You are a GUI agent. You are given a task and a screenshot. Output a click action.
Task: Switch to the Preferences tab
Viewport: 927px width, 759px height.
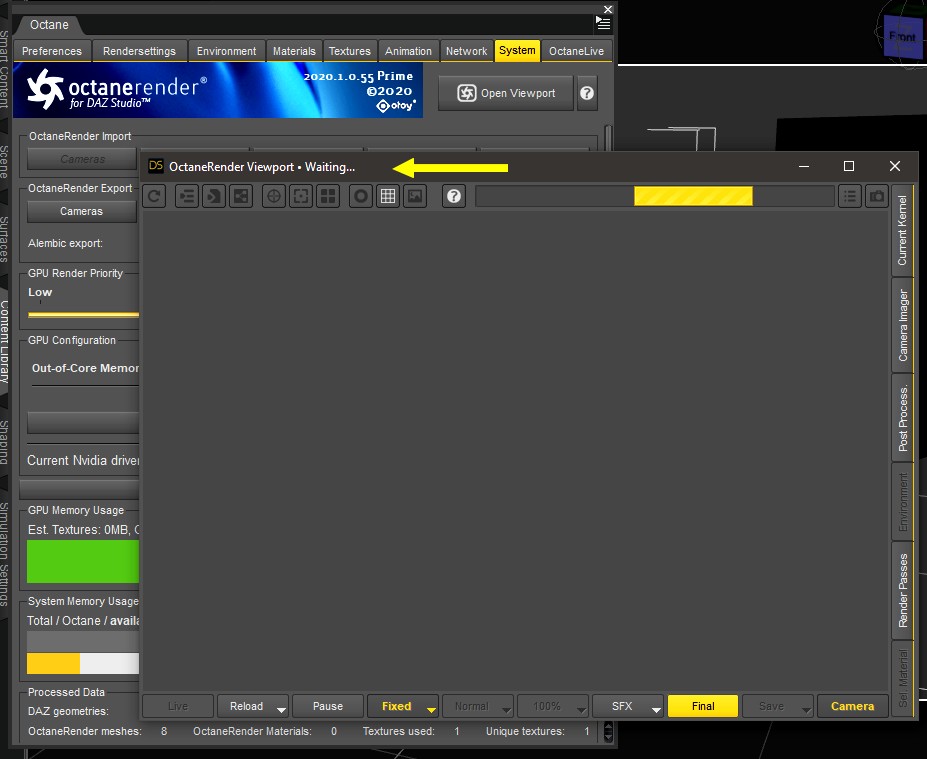52,51
